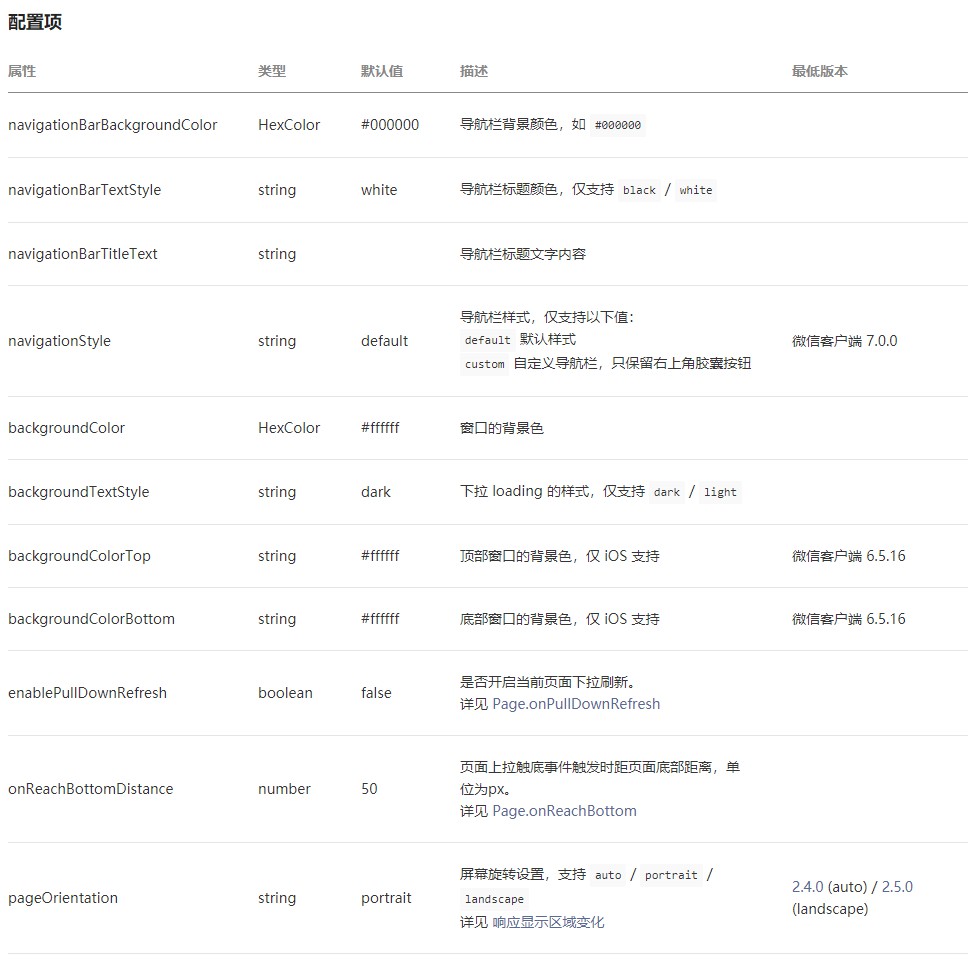
Task: Click the 属性 column header
Action: coord(22,71)
